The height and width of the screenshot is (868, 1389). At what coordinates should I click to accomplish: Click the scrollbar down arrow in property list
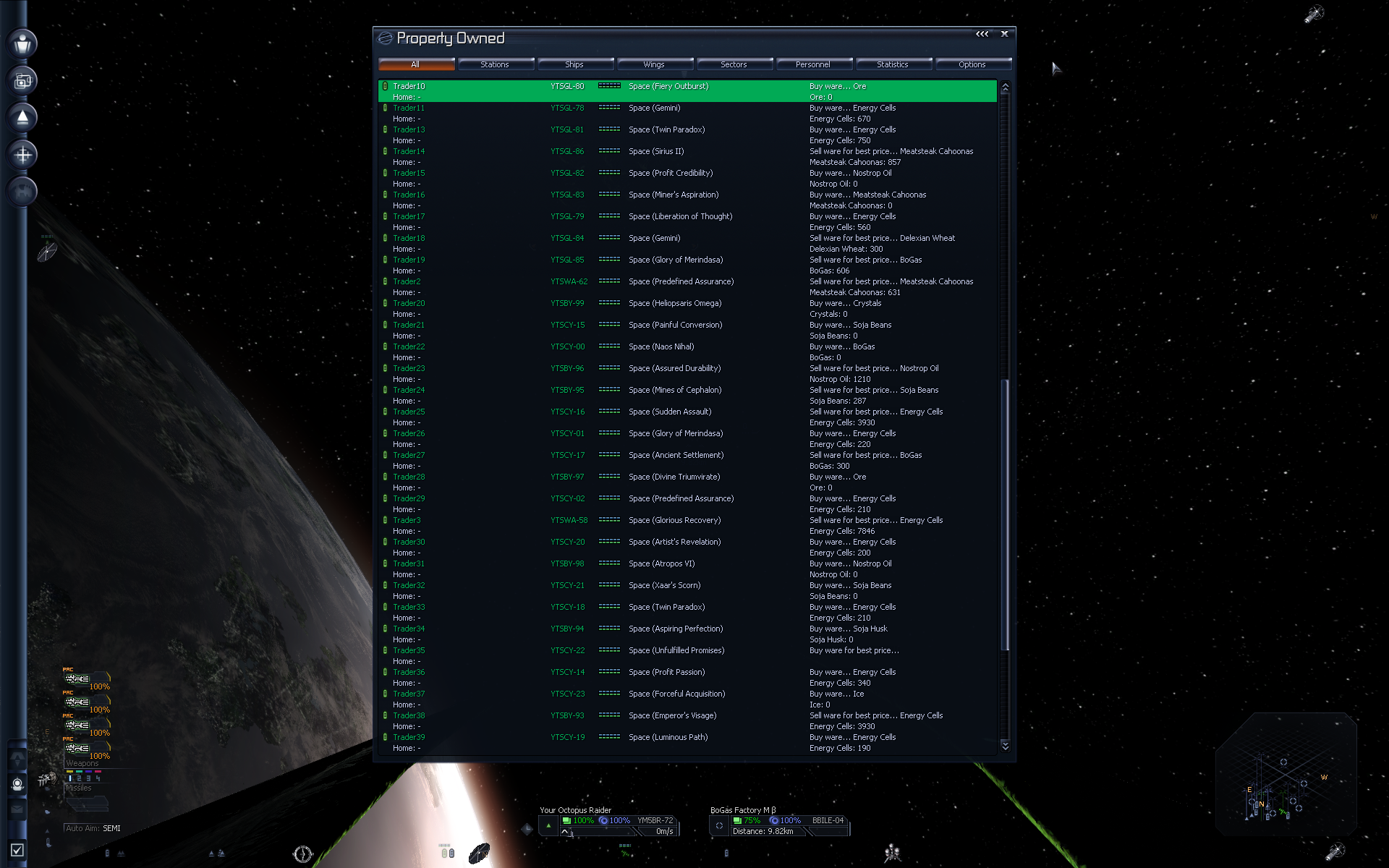tap(1005, 745)
